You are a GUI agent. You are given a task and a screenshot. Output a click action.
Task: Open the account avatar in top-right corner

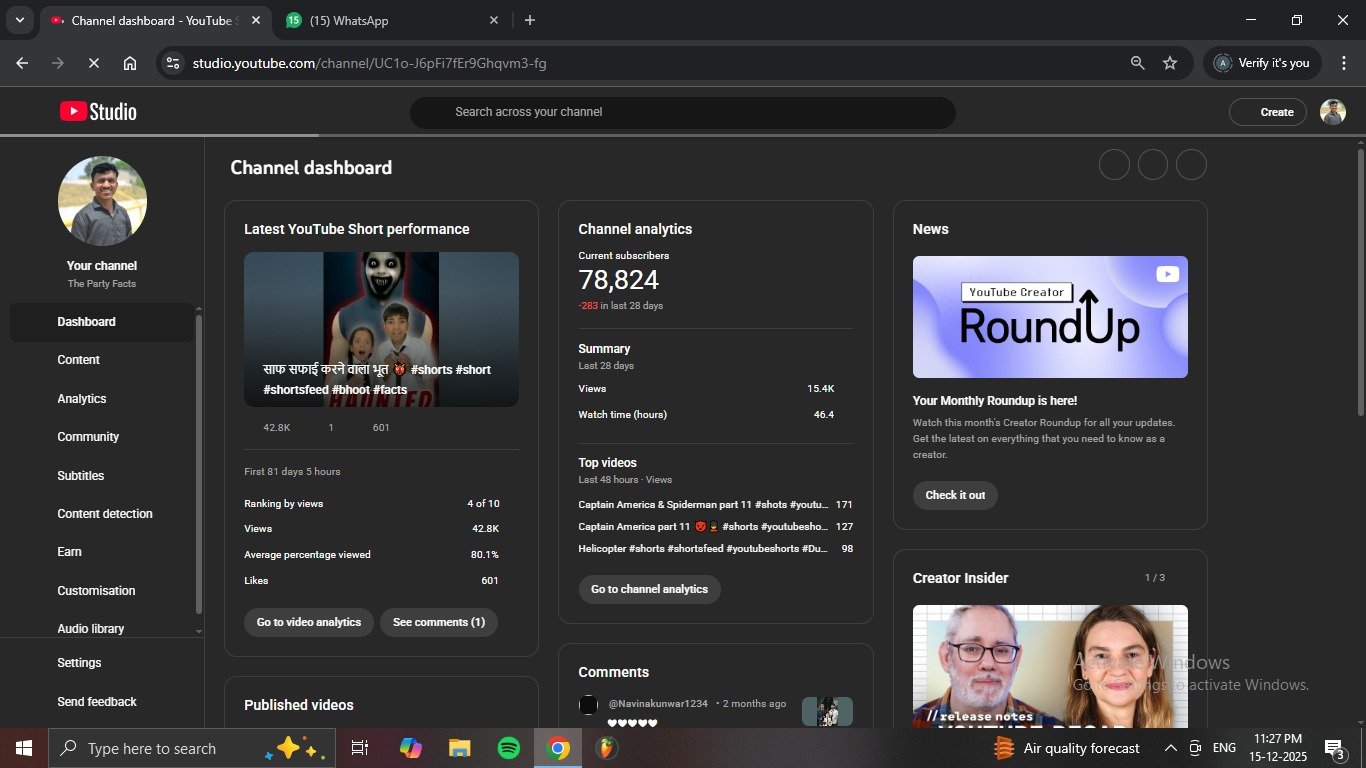(x=1332, y=112)
